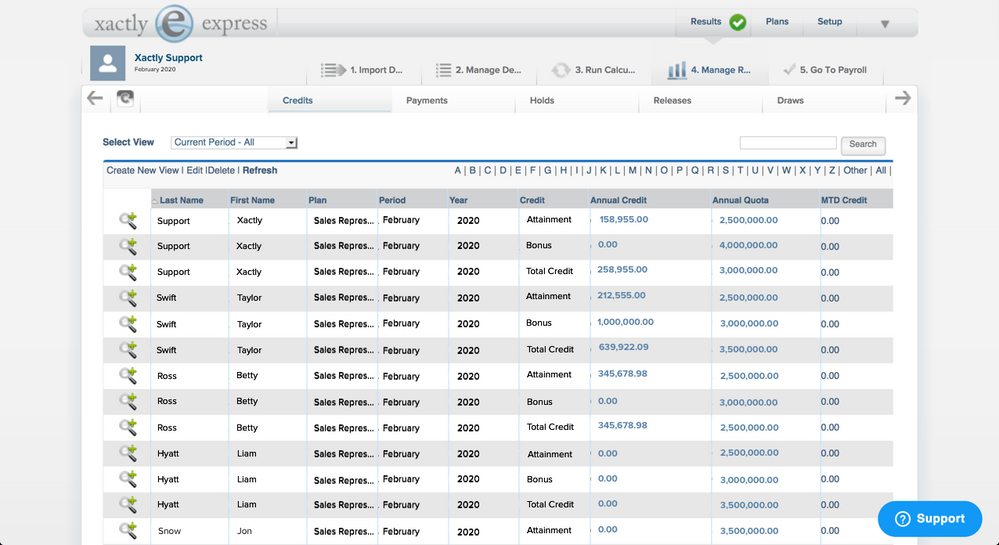Expand the top-right dropdown arrow menu
Viewport: 999px width, 545px height.
coord(885,24)
